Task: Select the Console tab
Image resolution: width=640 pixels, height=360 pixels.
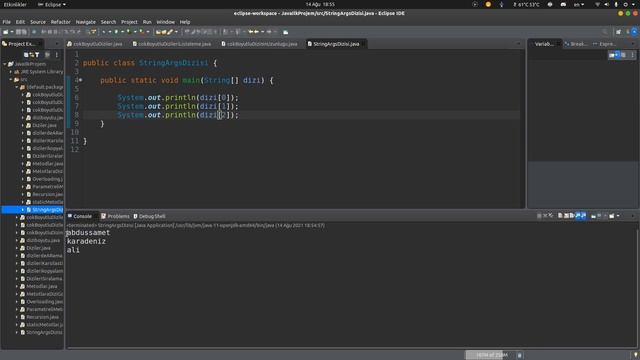Action: click(x=80, y=216)
